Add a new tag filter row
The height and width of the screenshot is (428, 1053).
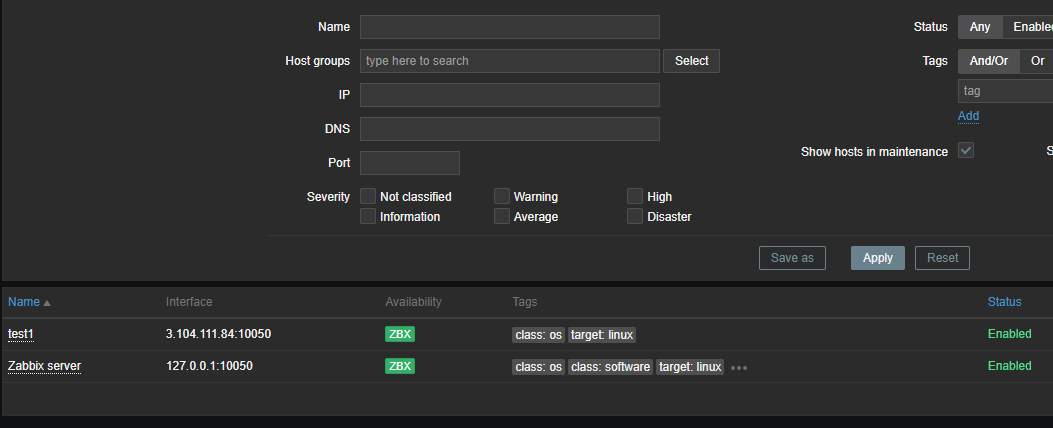[x=968, y=116]
